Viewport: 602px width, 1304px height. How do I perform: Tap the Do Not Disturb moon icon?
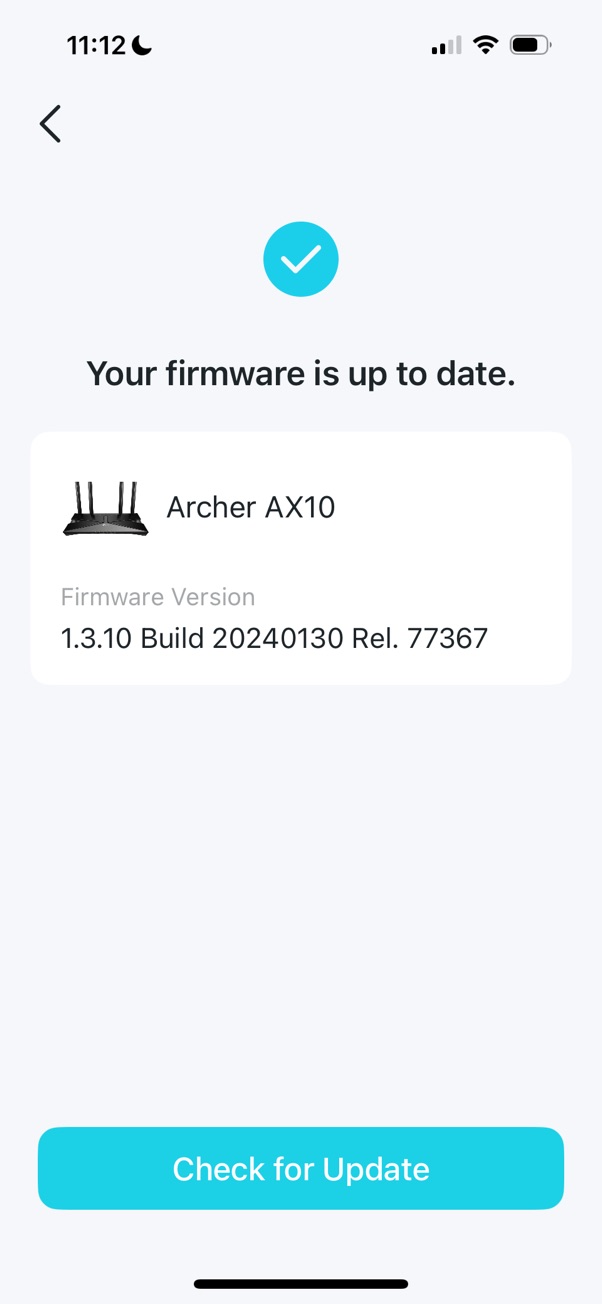(142, 45)
